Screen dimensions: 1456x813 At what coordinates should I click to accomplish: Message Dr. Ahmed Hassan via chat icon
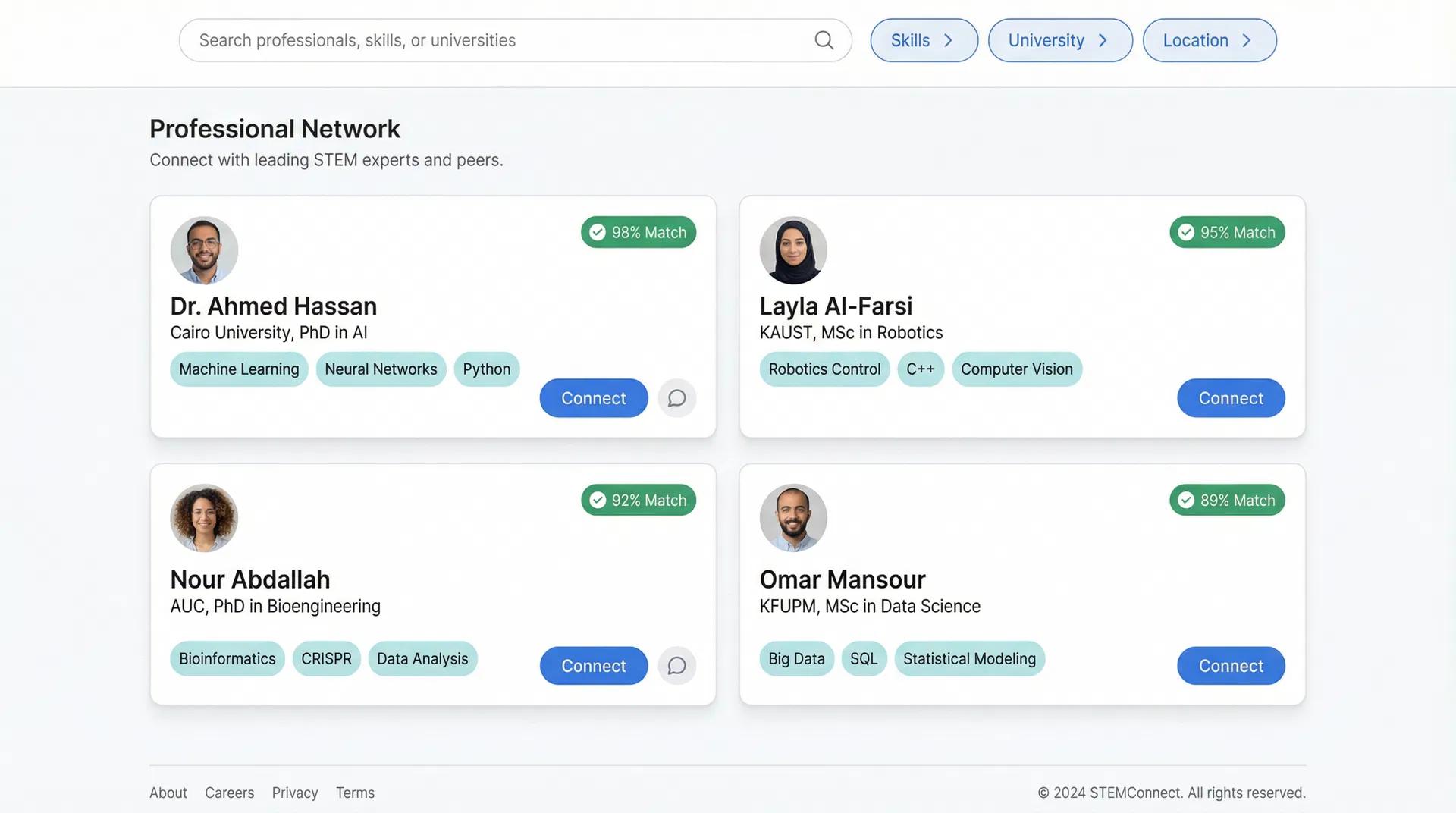676,398
